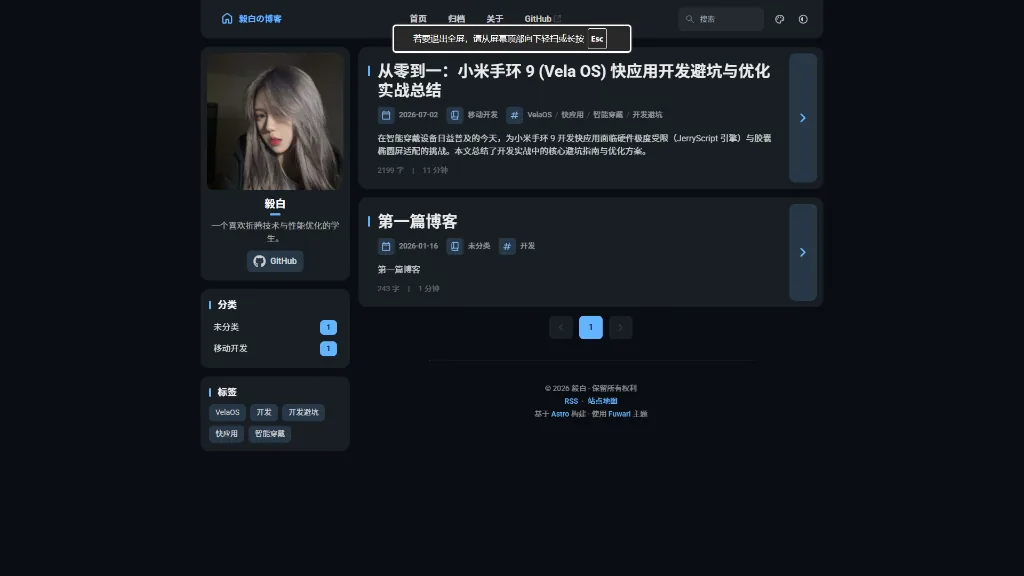Click the hash tag icon before VelaOS in the post meta
Viewport: 1024px width, 576px height.
point(515,115)
